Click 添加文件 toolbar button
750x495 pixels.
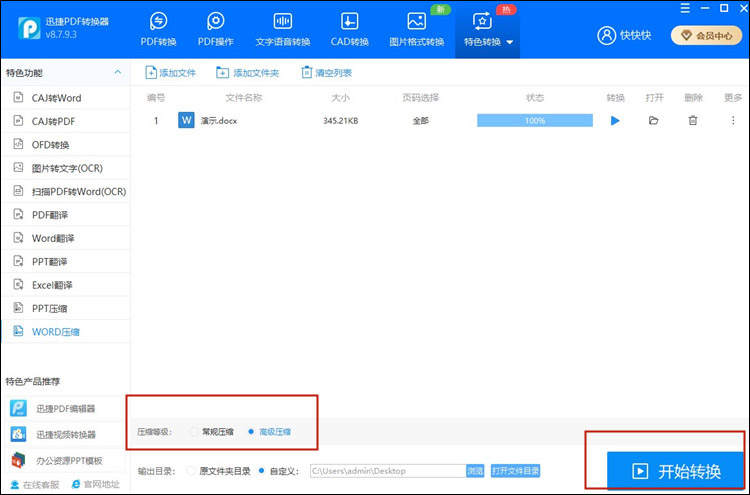click(170, 73)
